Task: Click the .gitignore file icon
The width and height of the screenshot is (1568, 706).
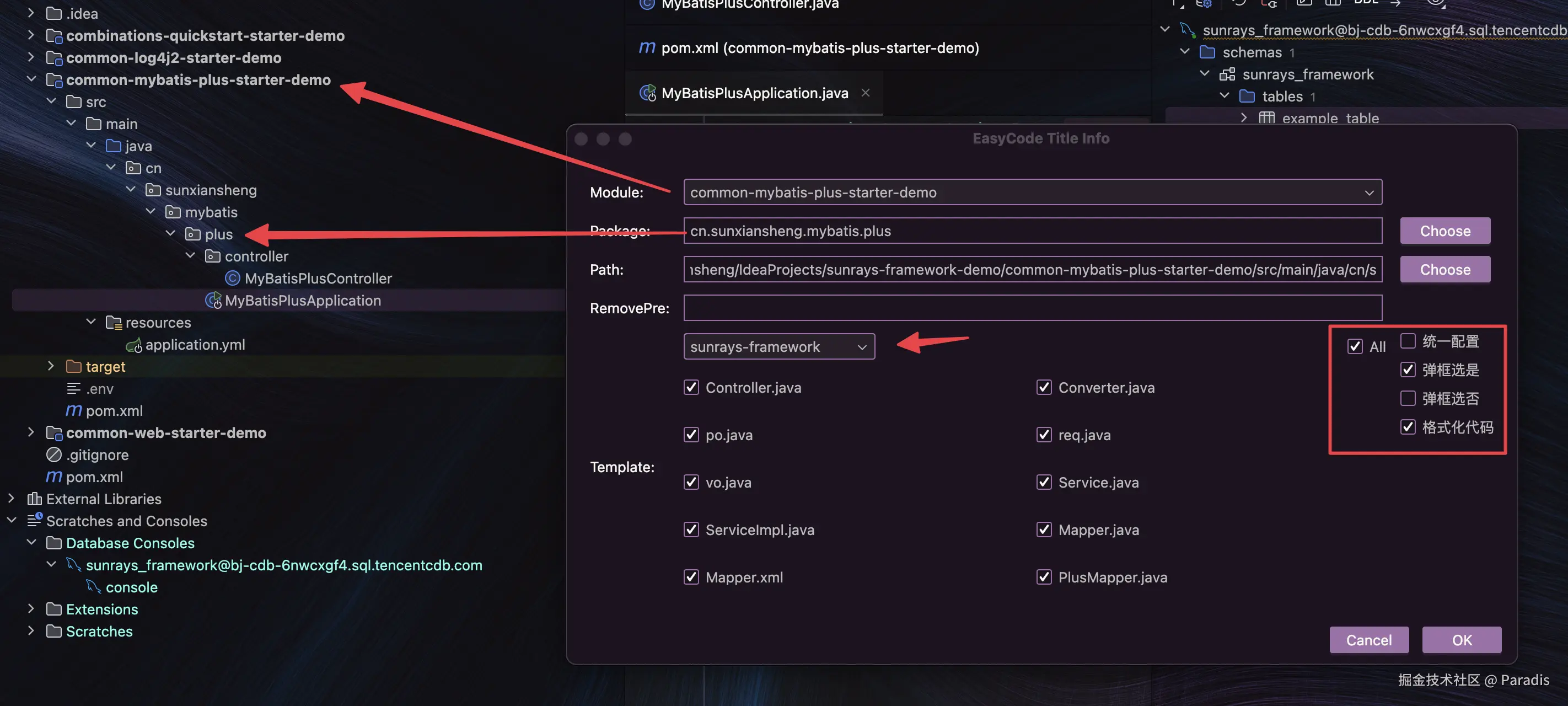Action: coord(54,455)
